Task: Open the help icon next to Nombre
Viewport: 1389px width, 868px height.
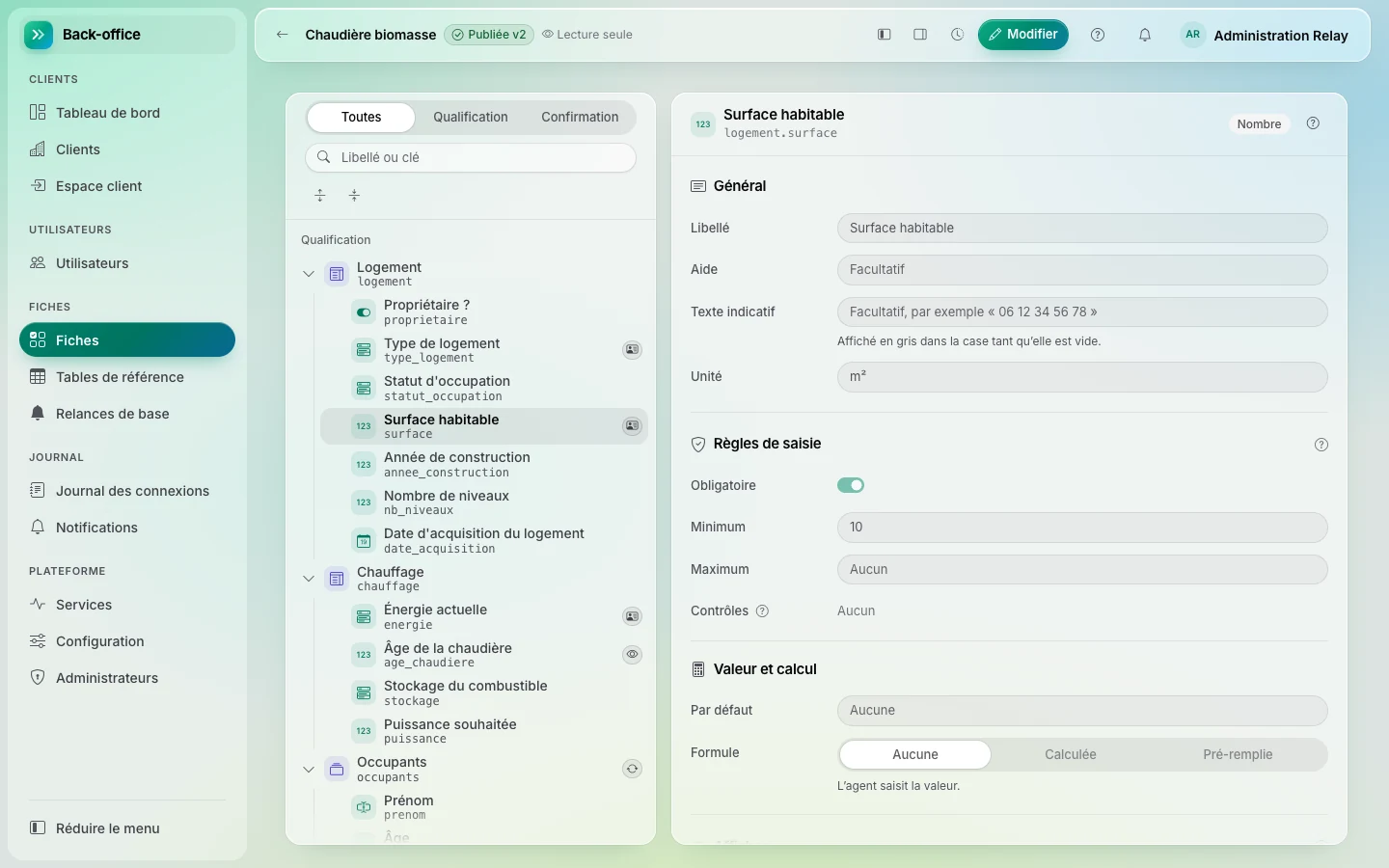Action: [x=1313, y=123]
